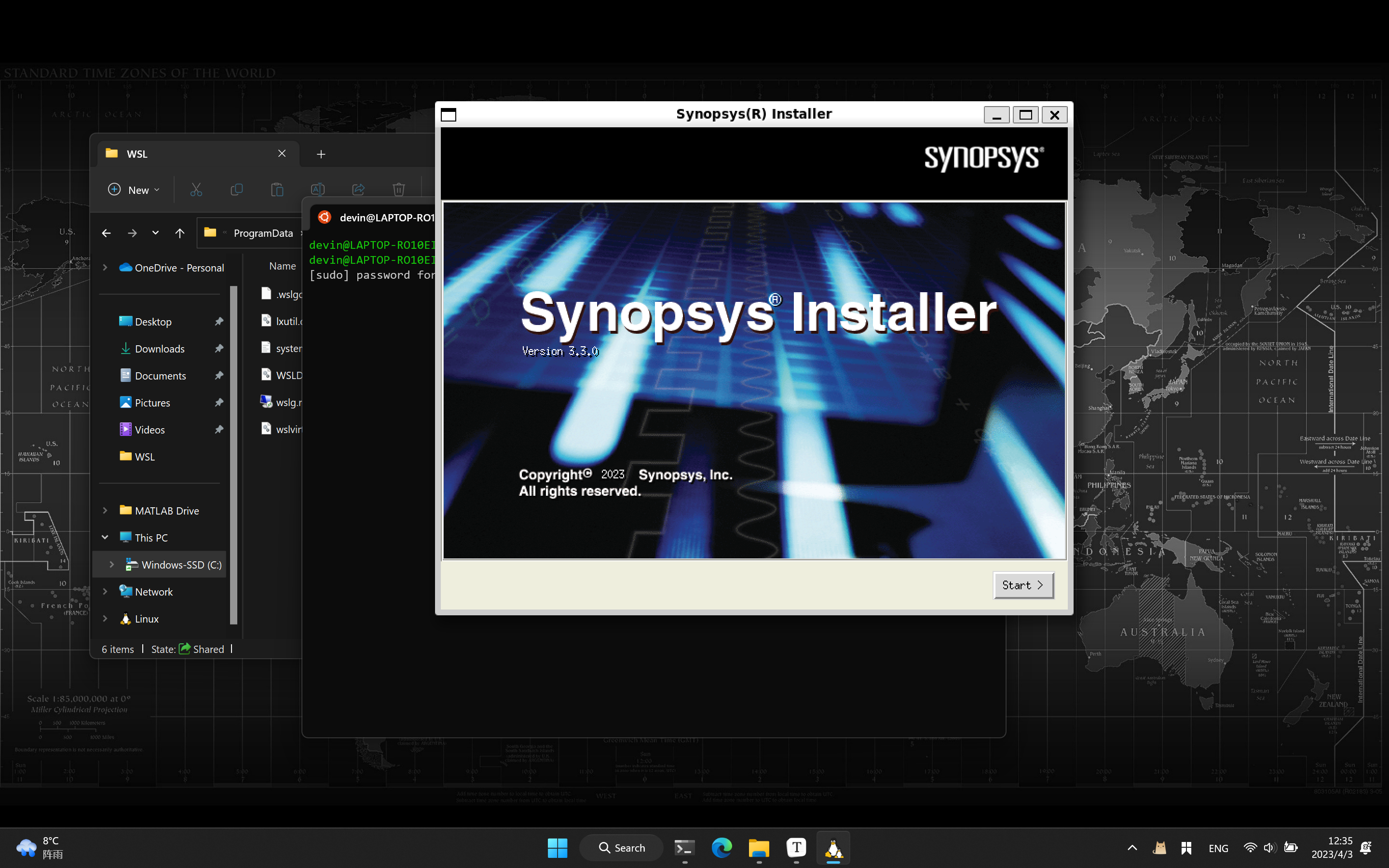Add a new tab in File Explorer

(321, 154)
